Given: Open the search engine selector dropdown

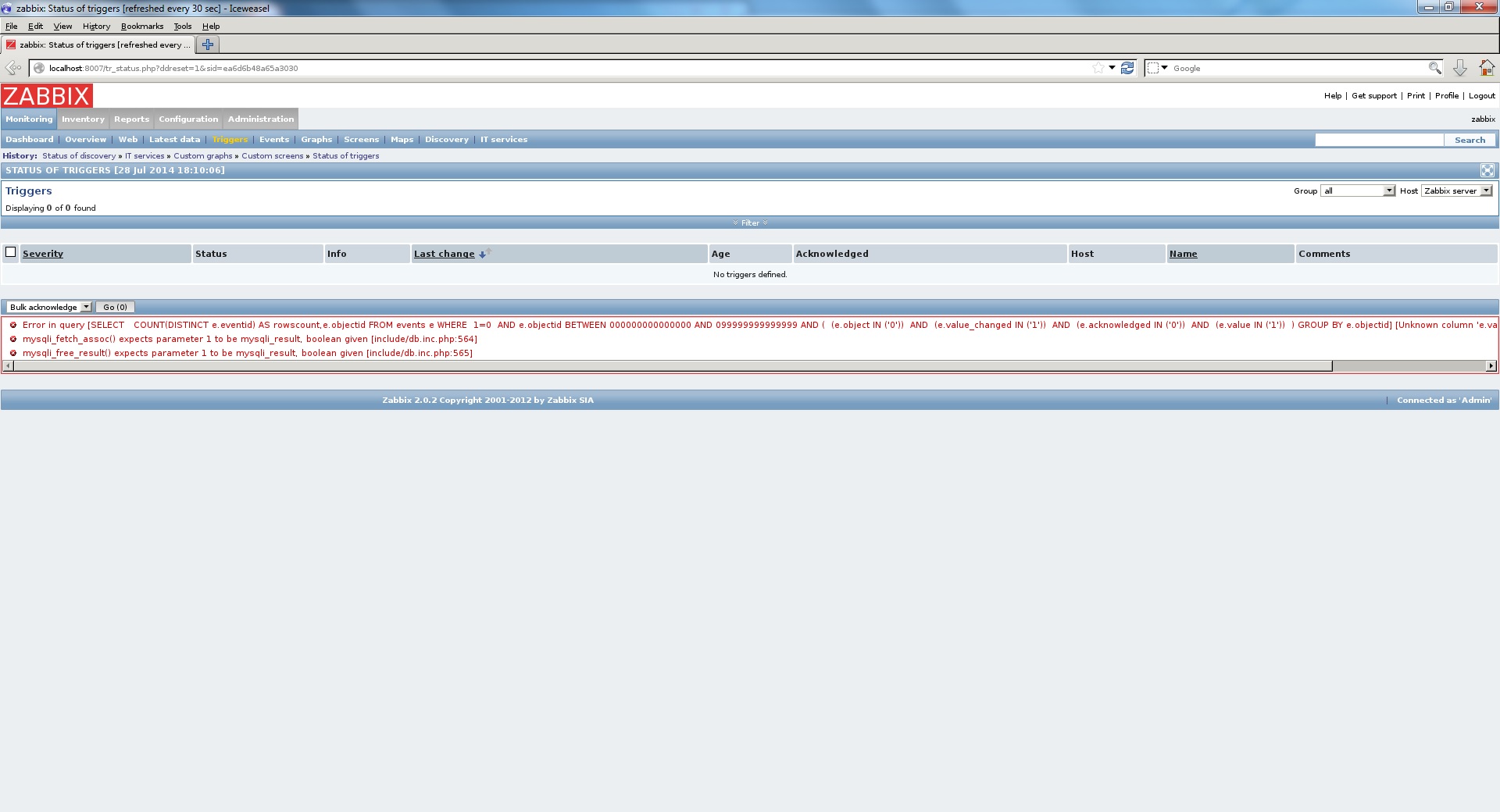Looking at the screenshot, I should pos(1158,68).
